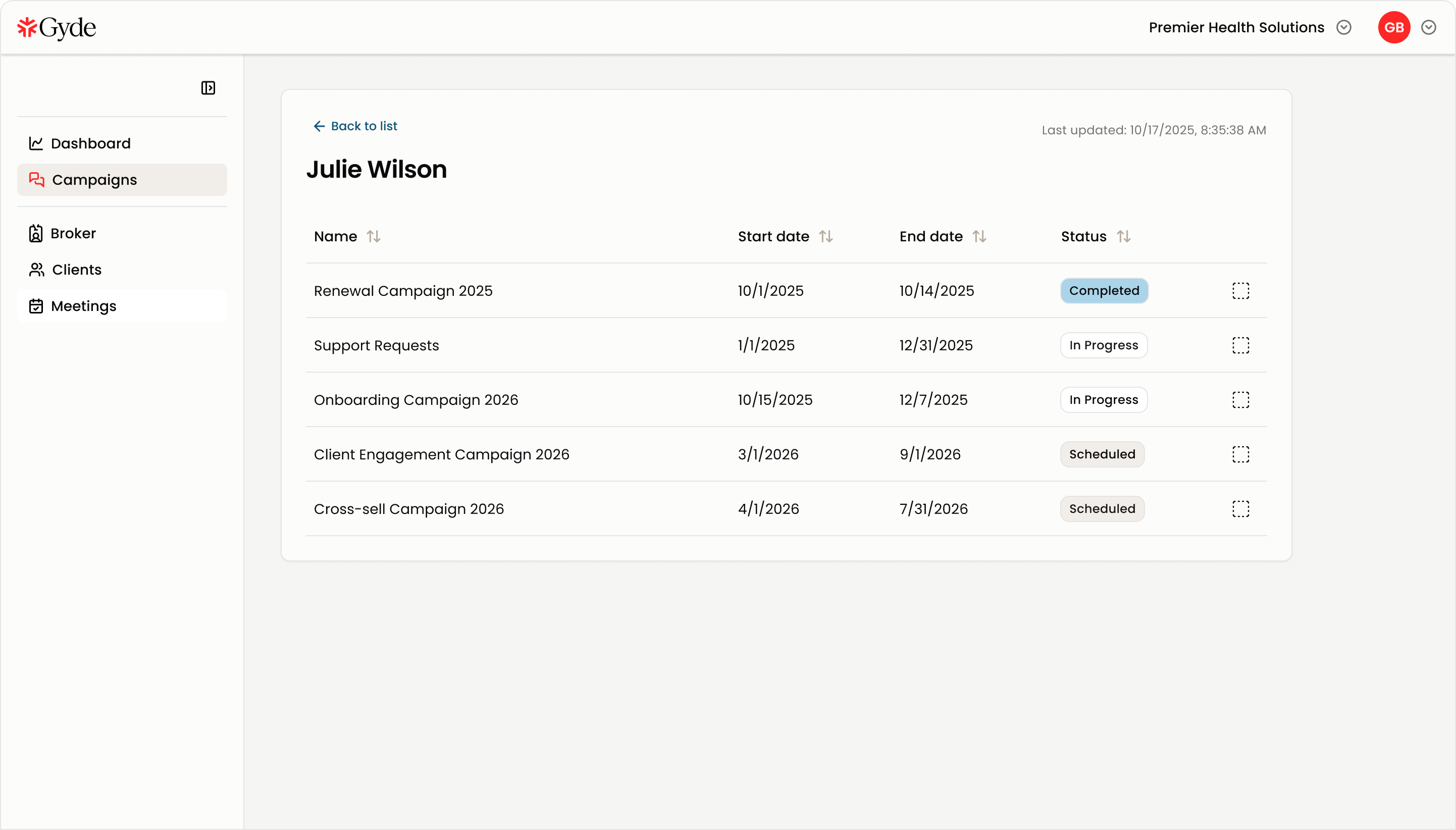This screenshot has height=830, width=1456.
Task: Click the Gyde logo
Action: (x=57, y=27)
